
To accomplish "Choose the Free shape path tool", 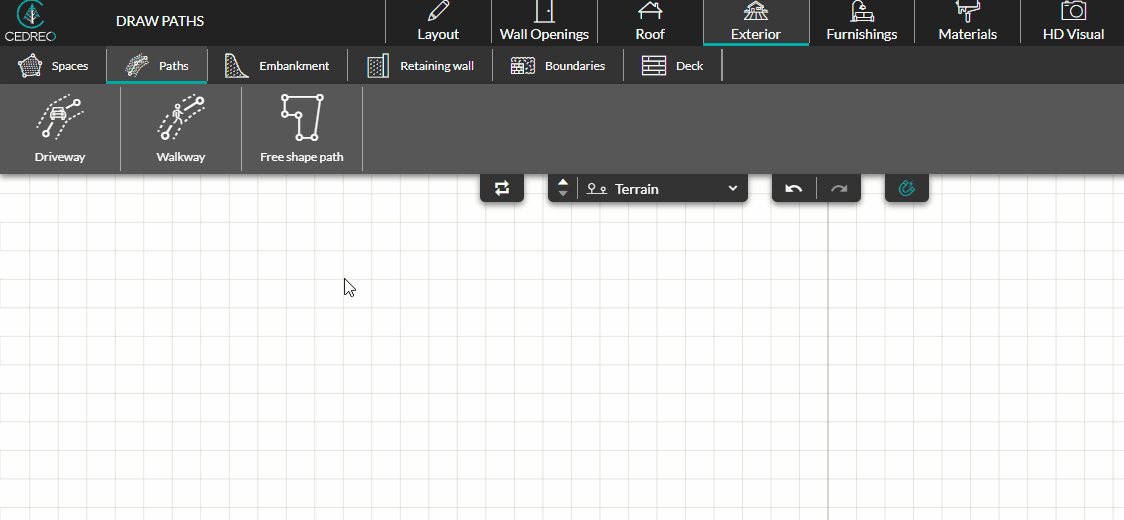I will [x=302, y=128].
